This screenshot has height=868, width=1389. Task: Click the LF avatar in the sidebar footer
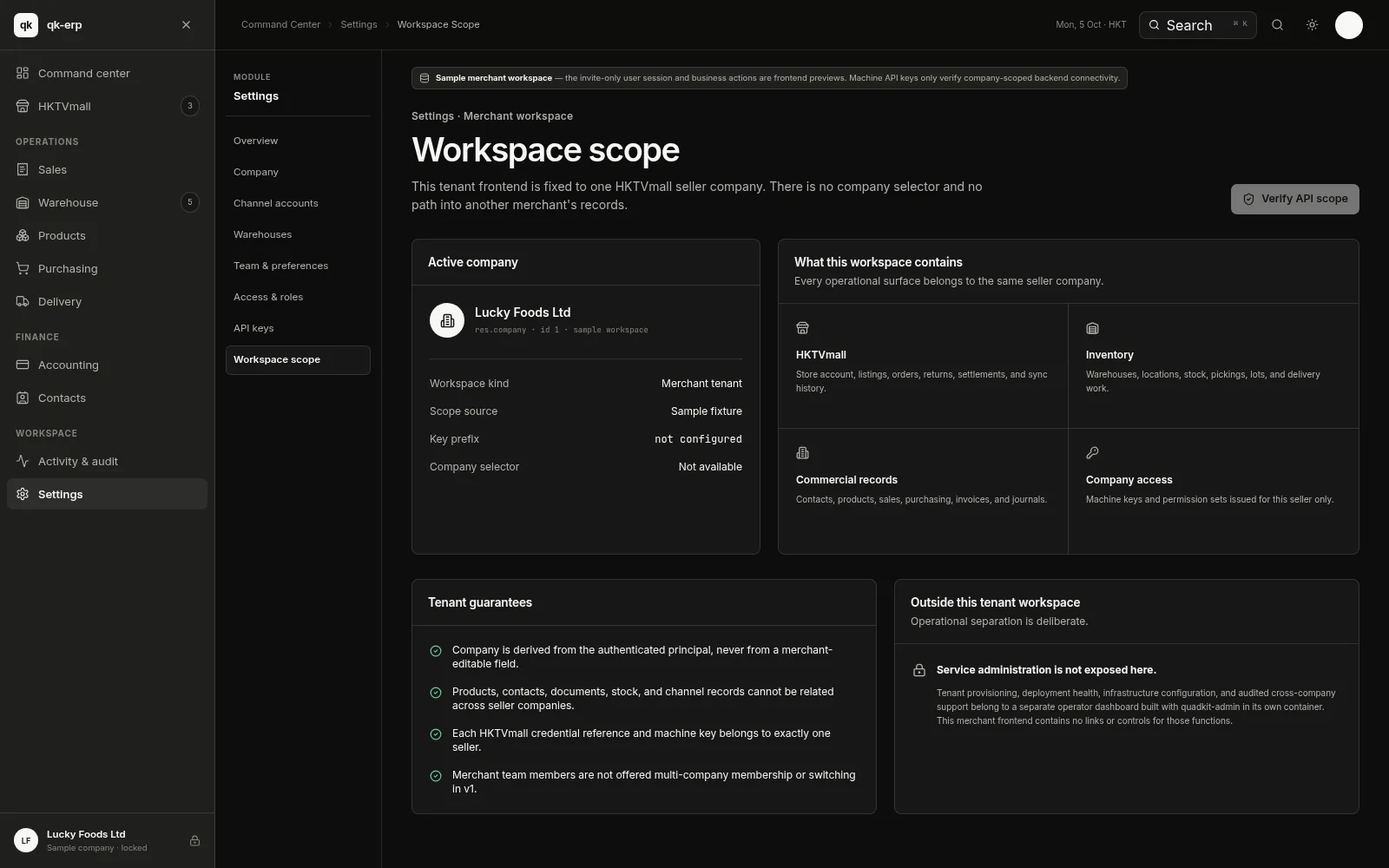click(26, 840)
